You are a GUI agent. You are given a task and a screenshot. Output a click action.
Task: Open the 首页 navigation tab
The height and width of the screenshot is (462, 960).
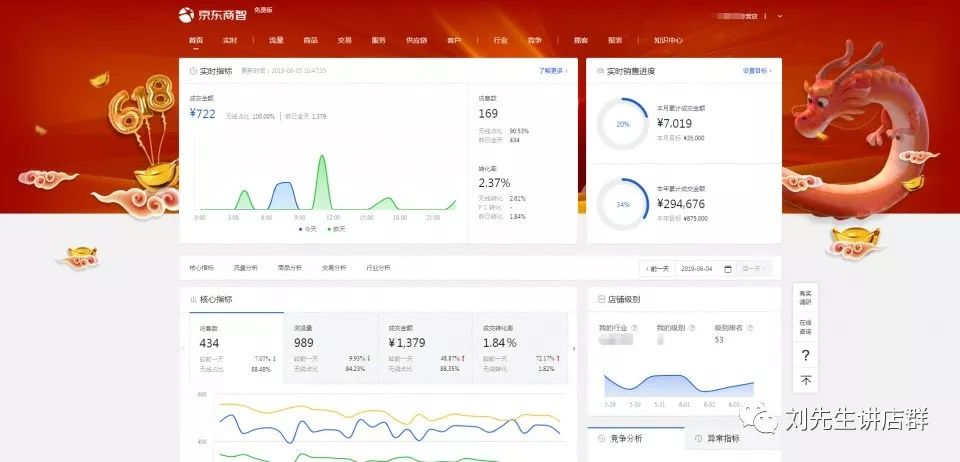click(x=196, y=40)
